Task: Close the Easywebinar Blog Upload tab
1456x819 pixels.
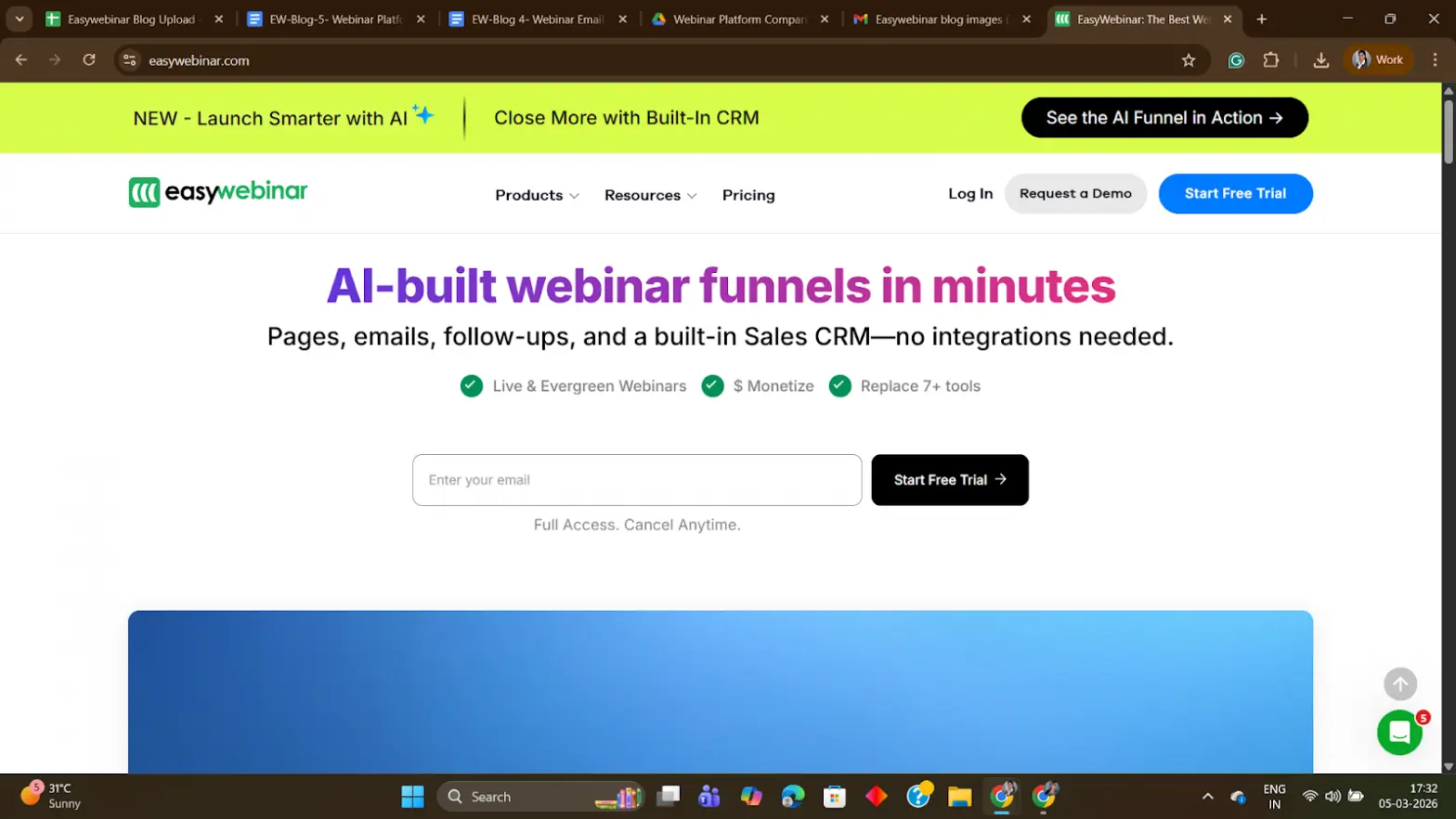Action: pyautogui.click(x=219, y=19)
